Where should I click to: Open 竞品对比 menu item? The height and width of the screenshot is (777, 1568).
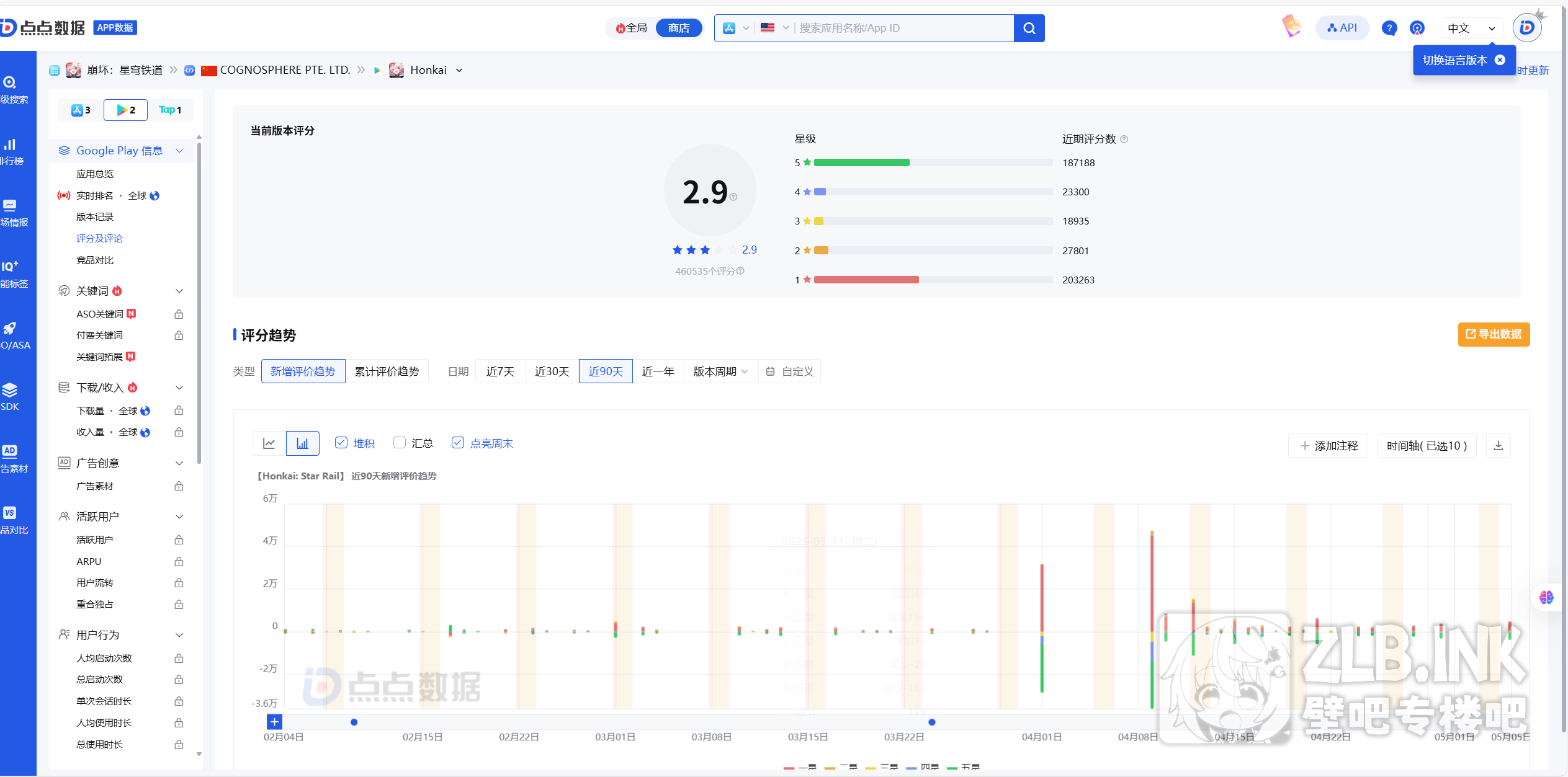click(x=95, y=260)
